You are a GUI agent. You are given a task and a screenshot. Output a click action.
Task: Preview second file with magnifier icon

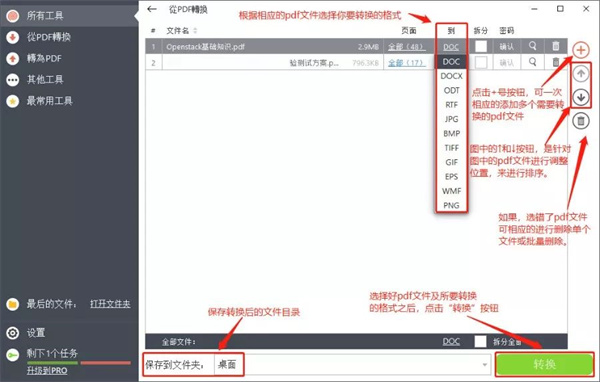(532, 62)
